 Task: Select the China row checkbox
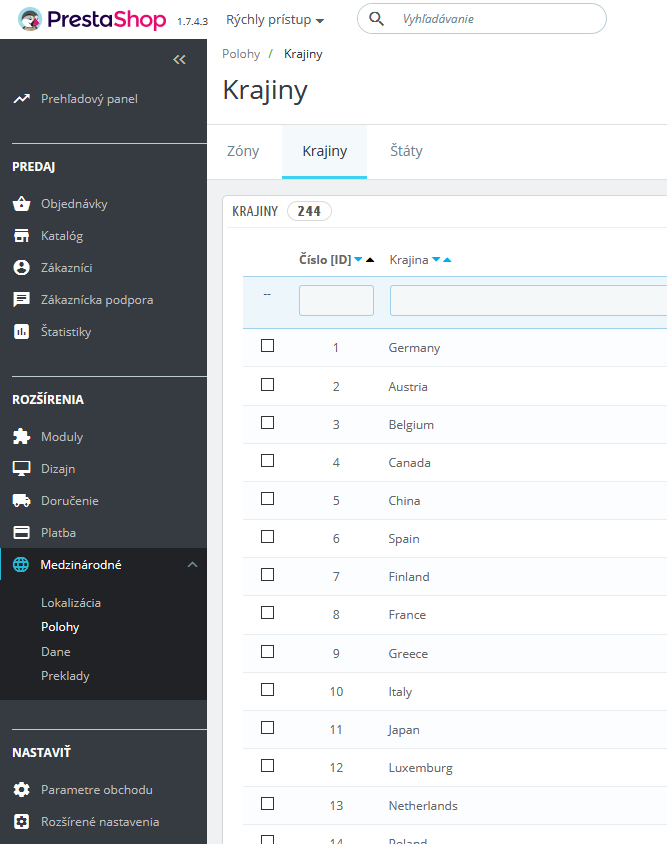coord(268,499)
